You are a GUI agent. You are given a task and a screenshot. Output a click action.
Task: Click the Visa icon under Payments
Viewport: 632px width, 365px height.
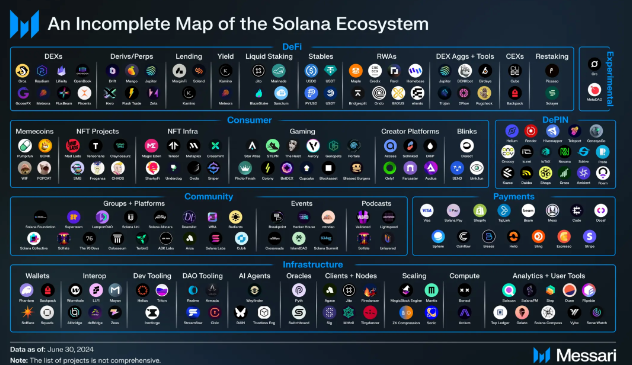[427, 211]
